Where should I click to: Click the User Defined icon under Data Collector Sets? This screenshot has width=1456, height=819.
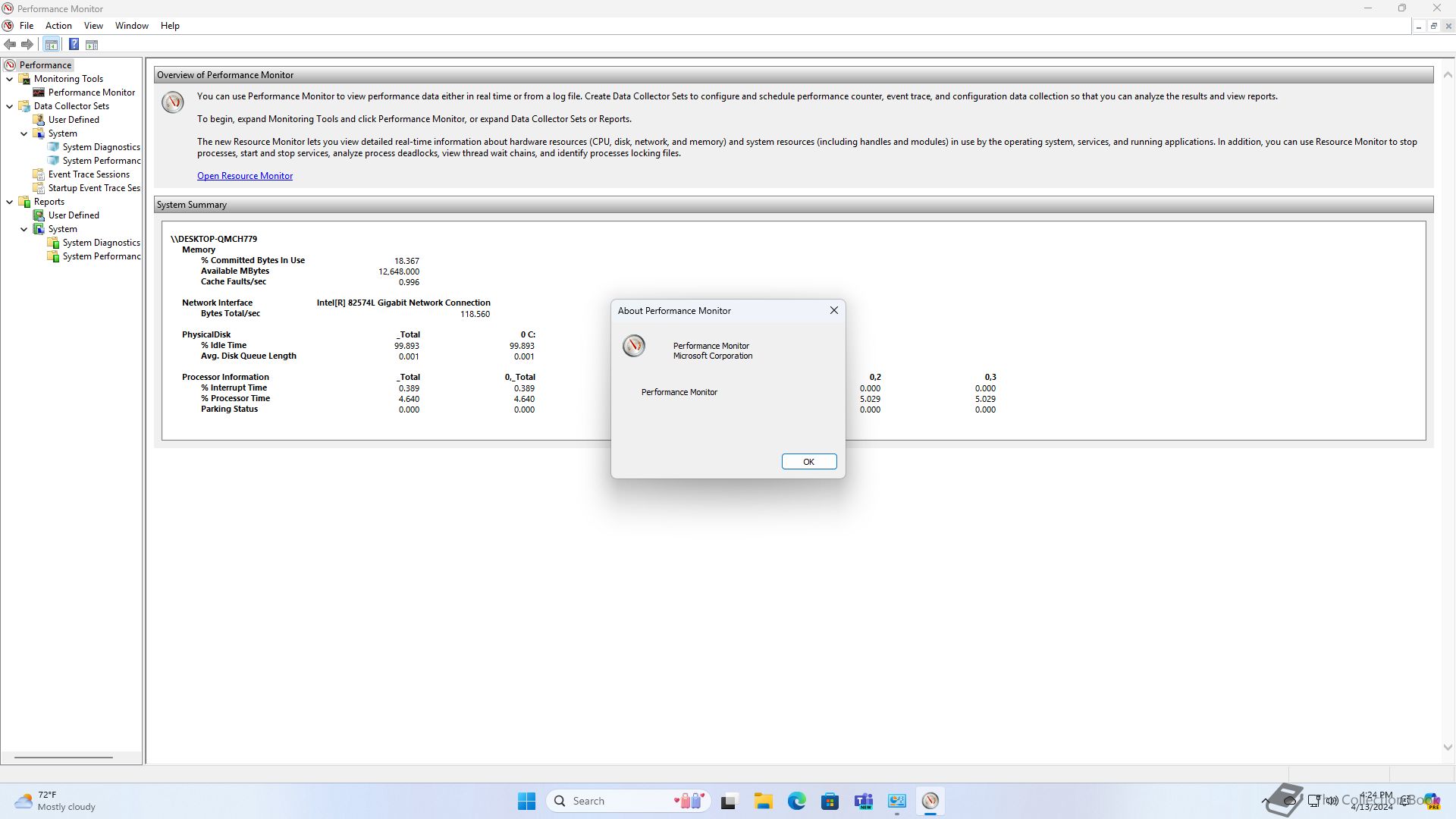coord(39,120)
